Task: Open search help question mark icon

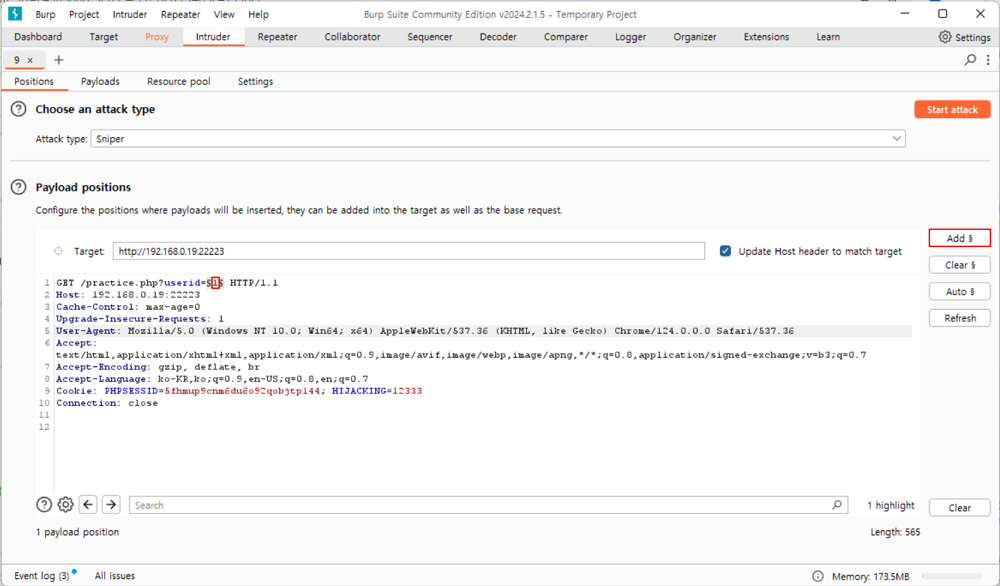Action: 43,505
